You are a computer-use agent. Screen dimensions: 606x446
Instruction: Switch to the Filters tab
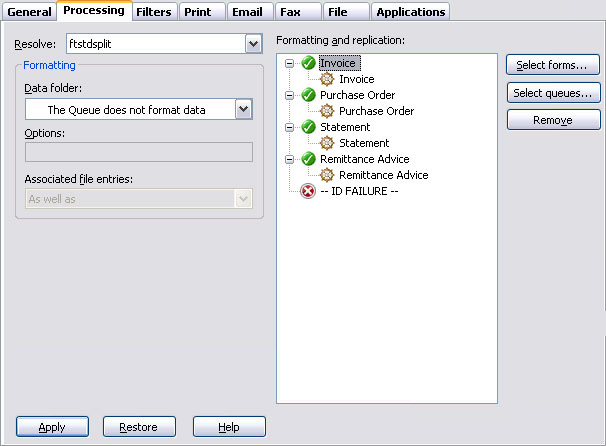pyautogui.click(x=153, y=12)
